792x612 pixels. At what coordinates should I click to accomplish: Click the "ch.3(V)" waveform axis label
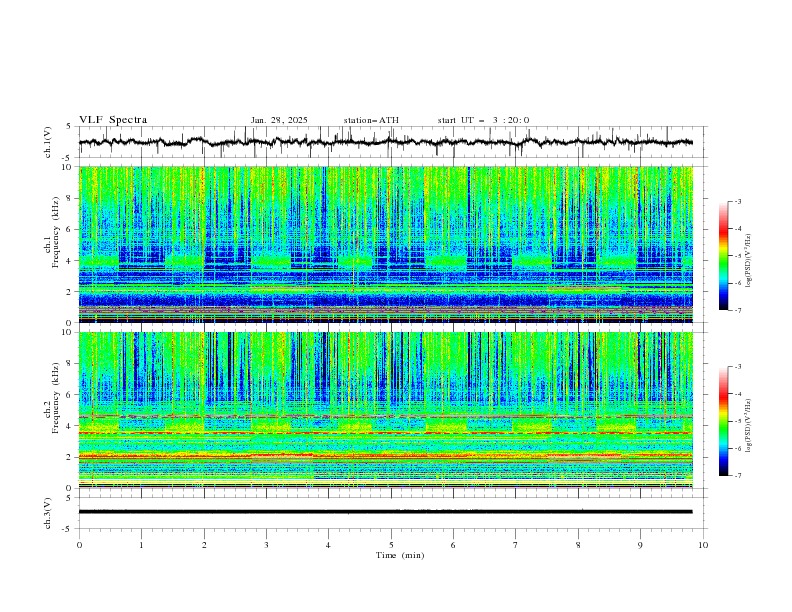(48, 513)
